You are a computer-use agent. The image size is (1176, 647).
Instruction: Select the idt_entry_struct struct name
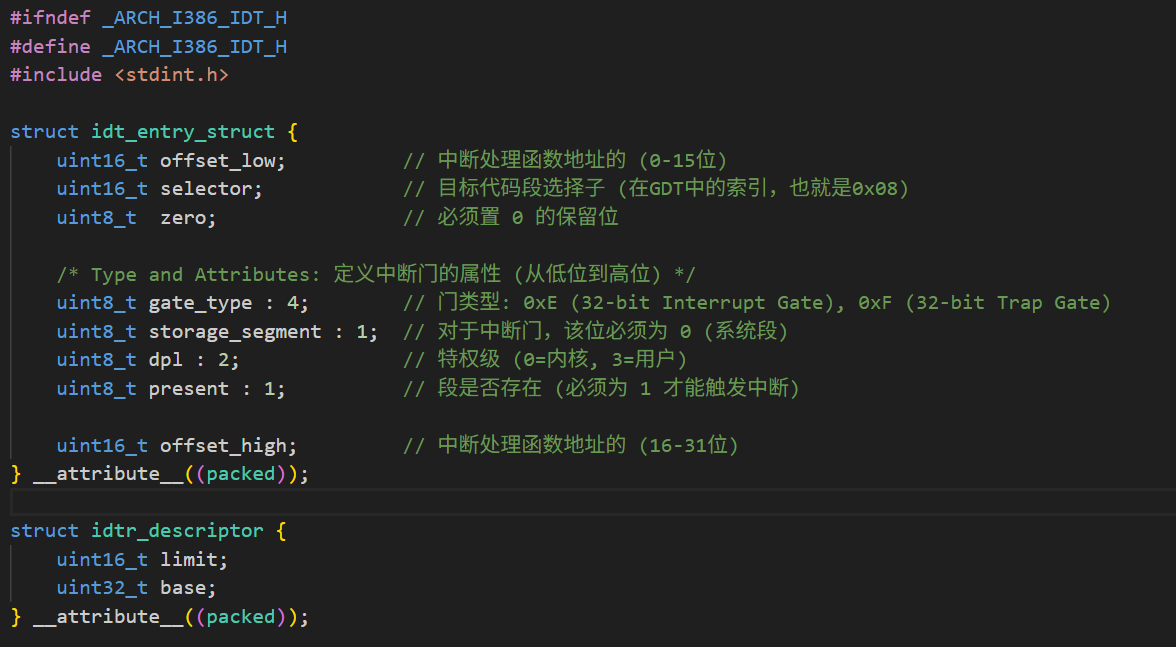point(182,131)
